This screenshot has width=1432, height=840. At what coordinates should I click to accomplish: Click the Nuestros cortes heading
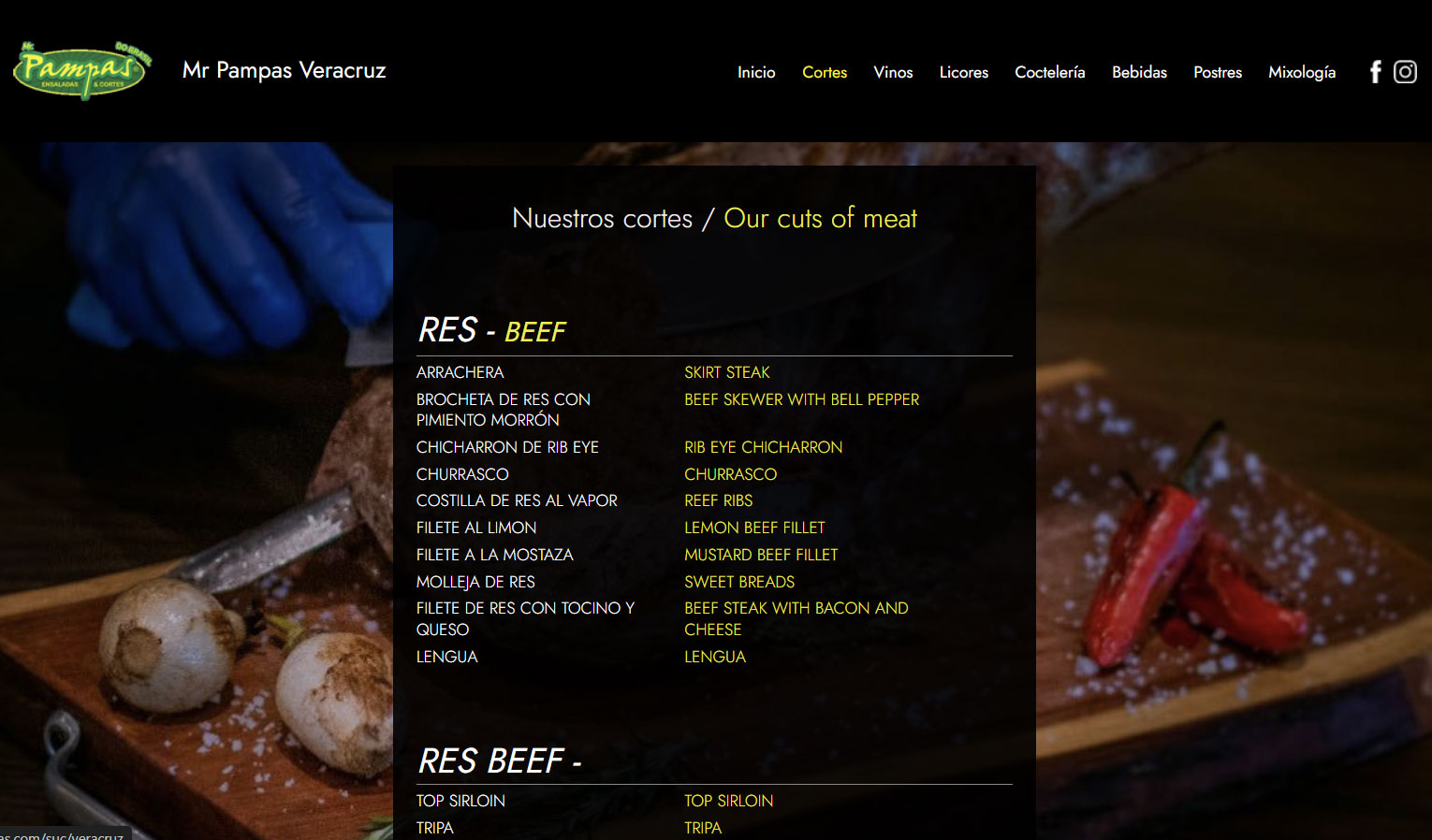tap(602, 218)
